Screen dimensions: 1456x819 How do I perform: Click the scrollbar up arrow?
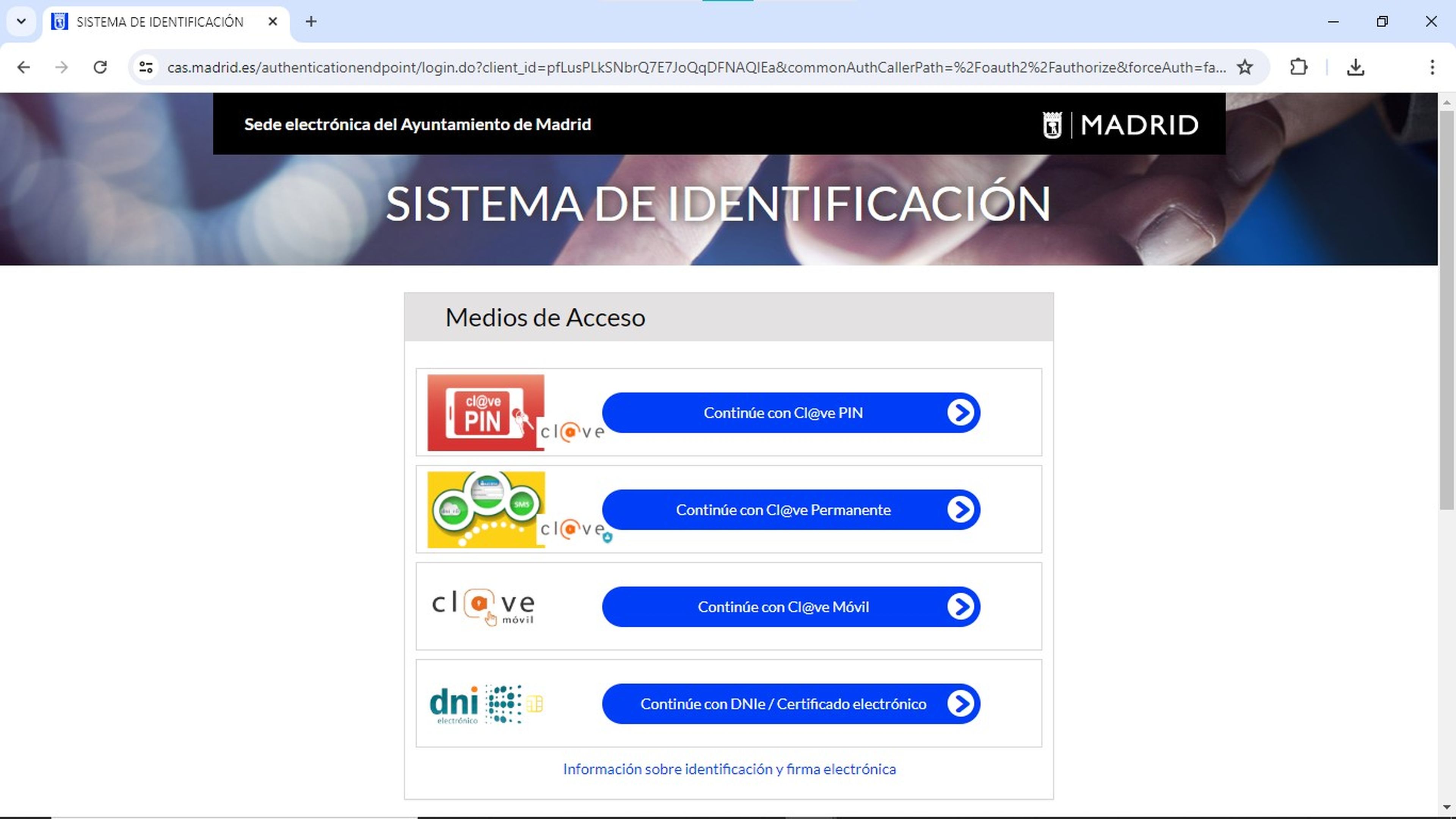pos(1447,102)
